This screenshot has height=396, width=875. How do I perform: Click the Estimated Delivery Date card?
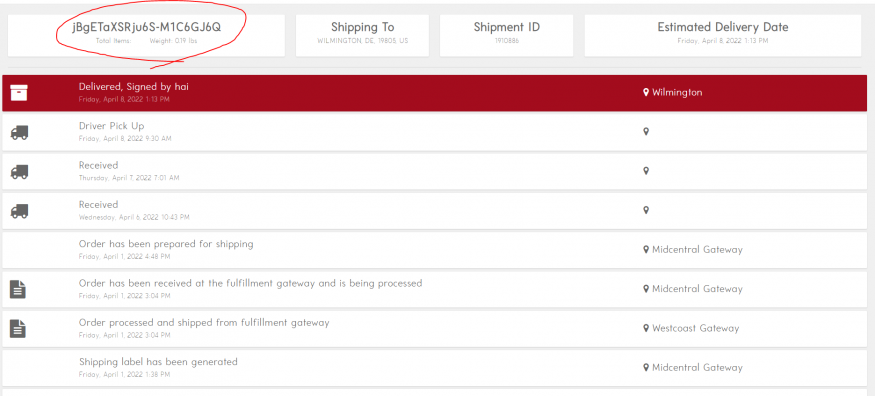pyautogui.click(x=723, y=35)
